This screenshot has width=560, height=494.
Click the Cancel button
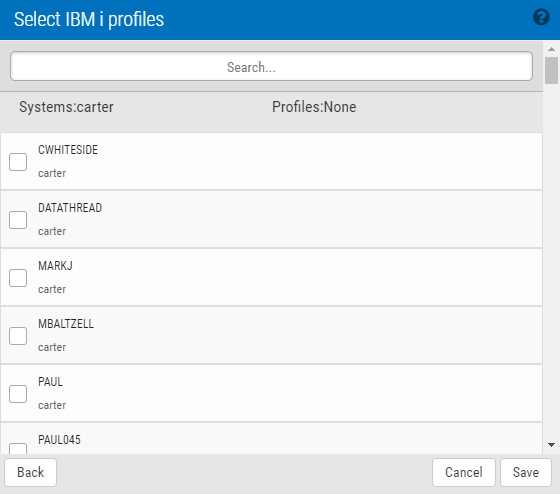(x=464, y=472)
